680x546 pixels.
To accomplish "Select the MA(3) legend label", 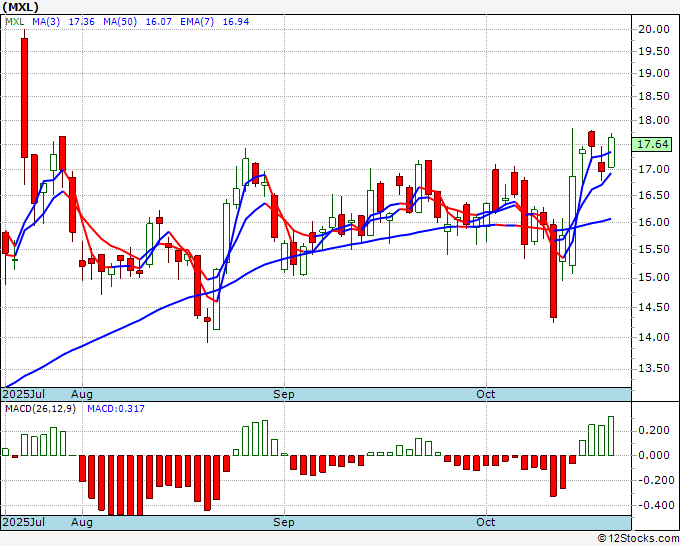I will (x=46, y=22).
